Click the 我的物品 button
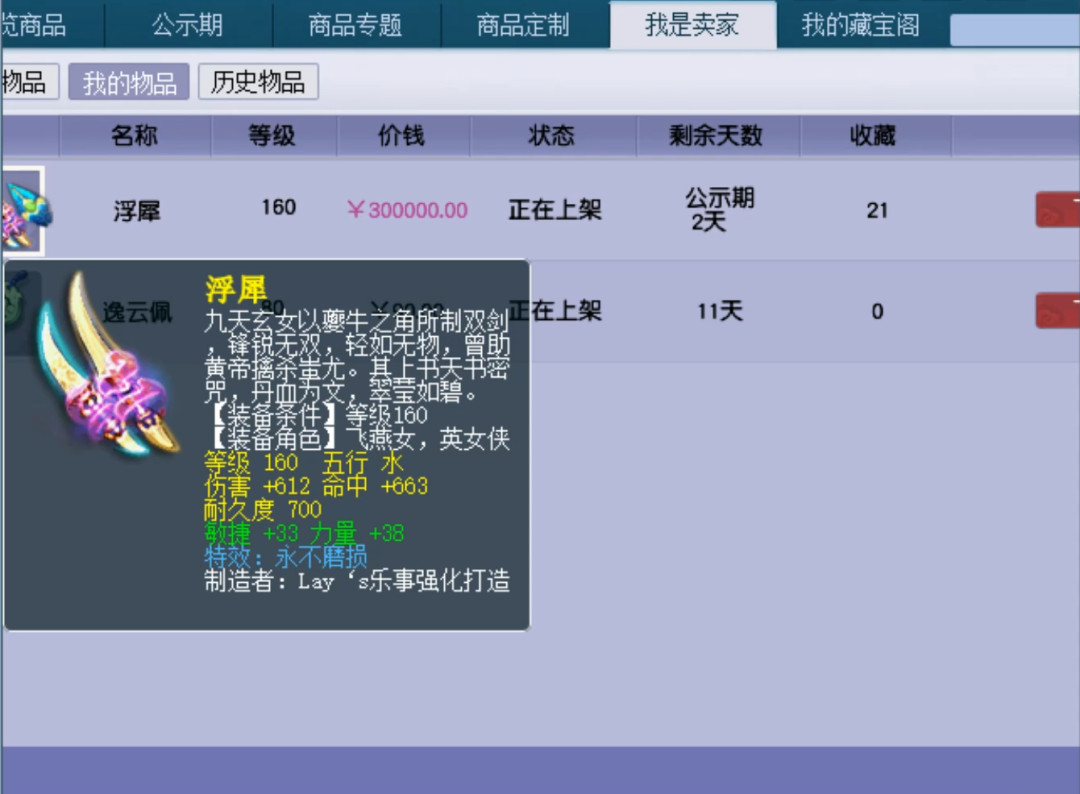Image resolution: width=1080 pixels, height=794 pixels. pos(129,82)
